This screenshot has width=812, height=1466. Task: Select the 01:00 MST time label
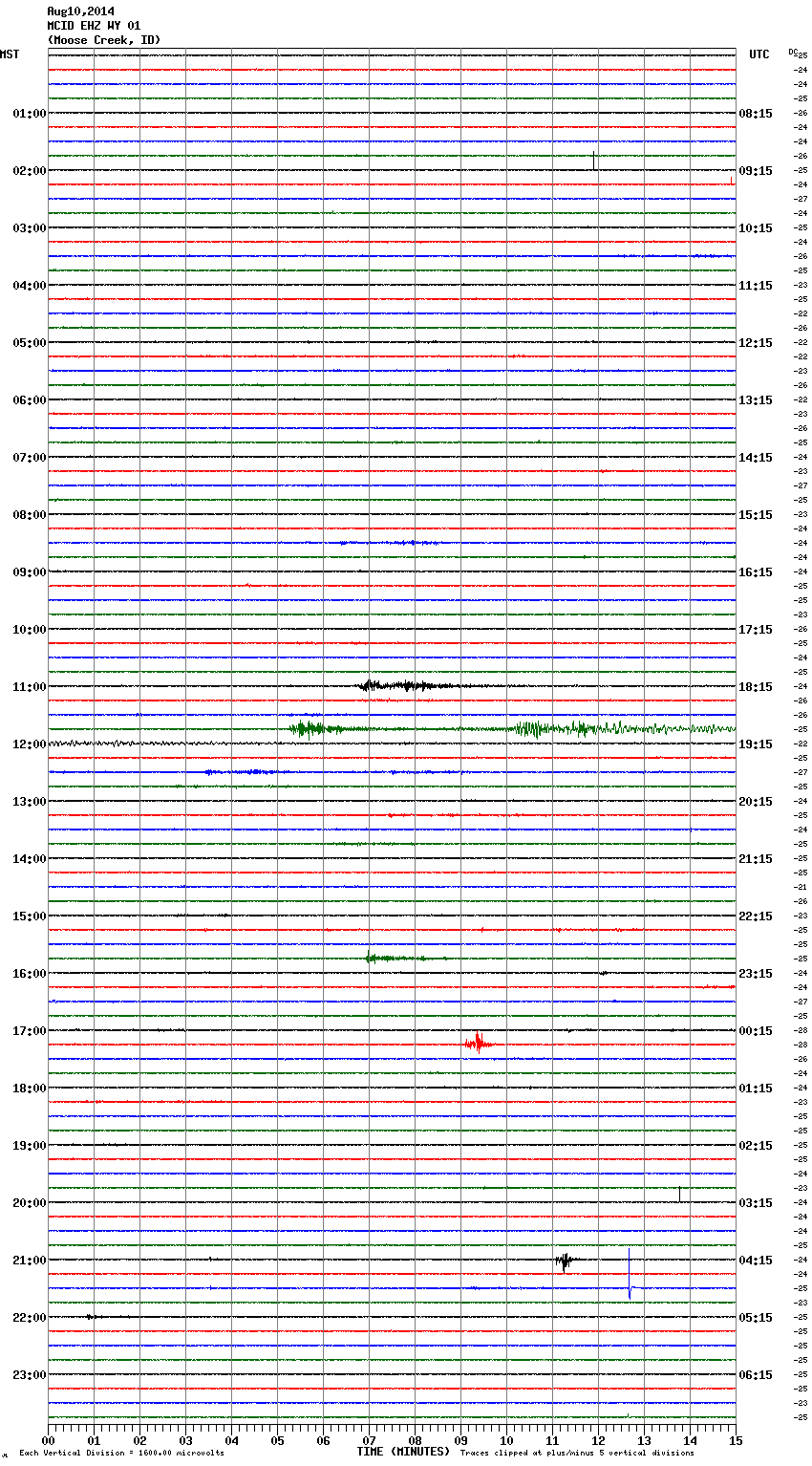click(29, 114)
